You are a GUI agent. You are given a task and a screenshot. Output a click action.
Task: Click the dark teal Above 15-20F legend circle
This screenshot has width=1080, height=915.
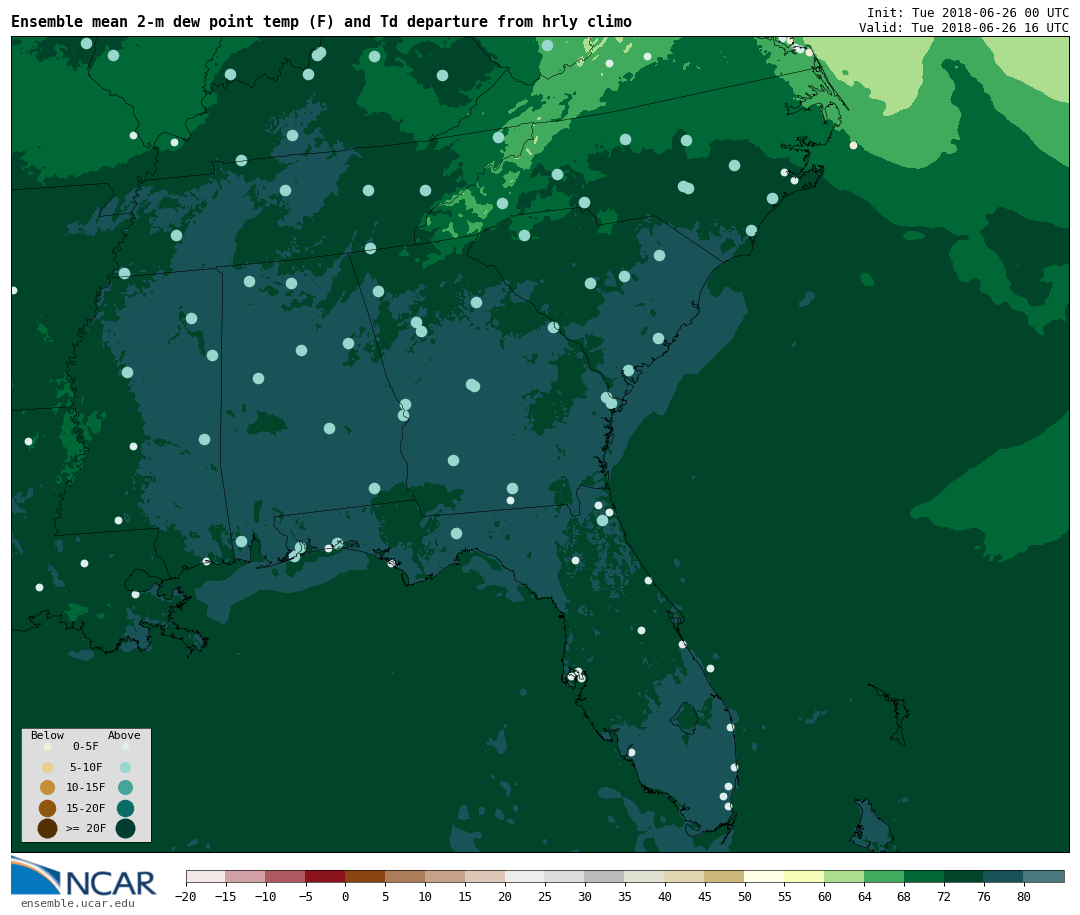(125, 808)
